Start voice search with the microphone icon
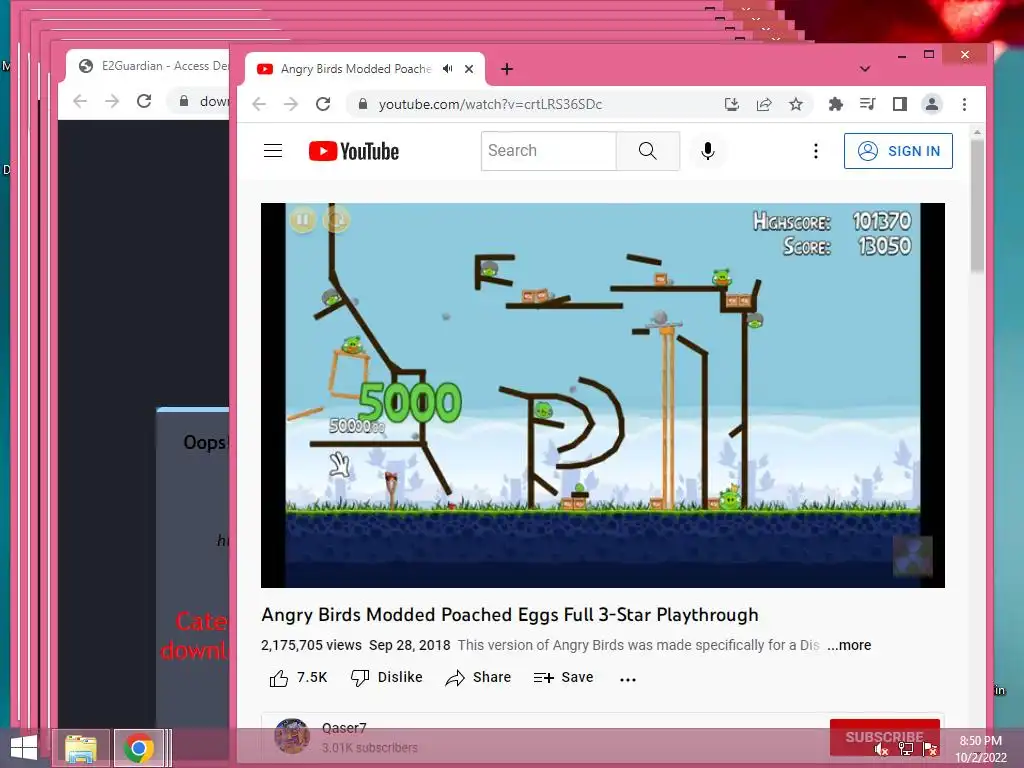This screenshot has width=1024, height=768. pos(707,151)
